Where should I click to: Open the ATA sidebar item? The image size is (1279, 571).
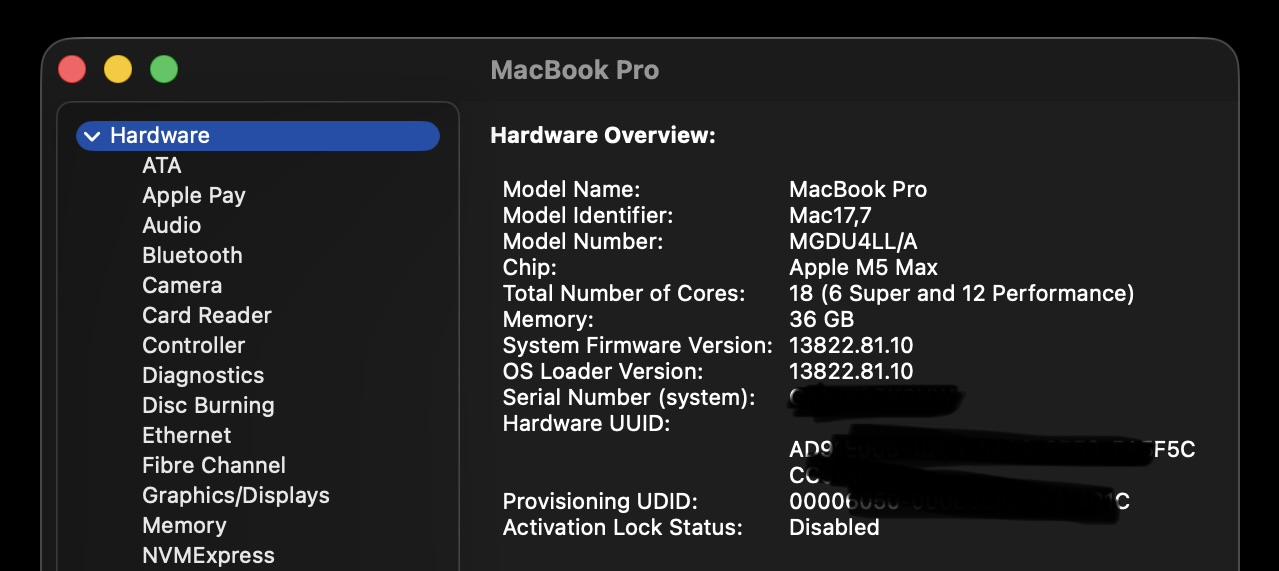click(x=162, y=165)
